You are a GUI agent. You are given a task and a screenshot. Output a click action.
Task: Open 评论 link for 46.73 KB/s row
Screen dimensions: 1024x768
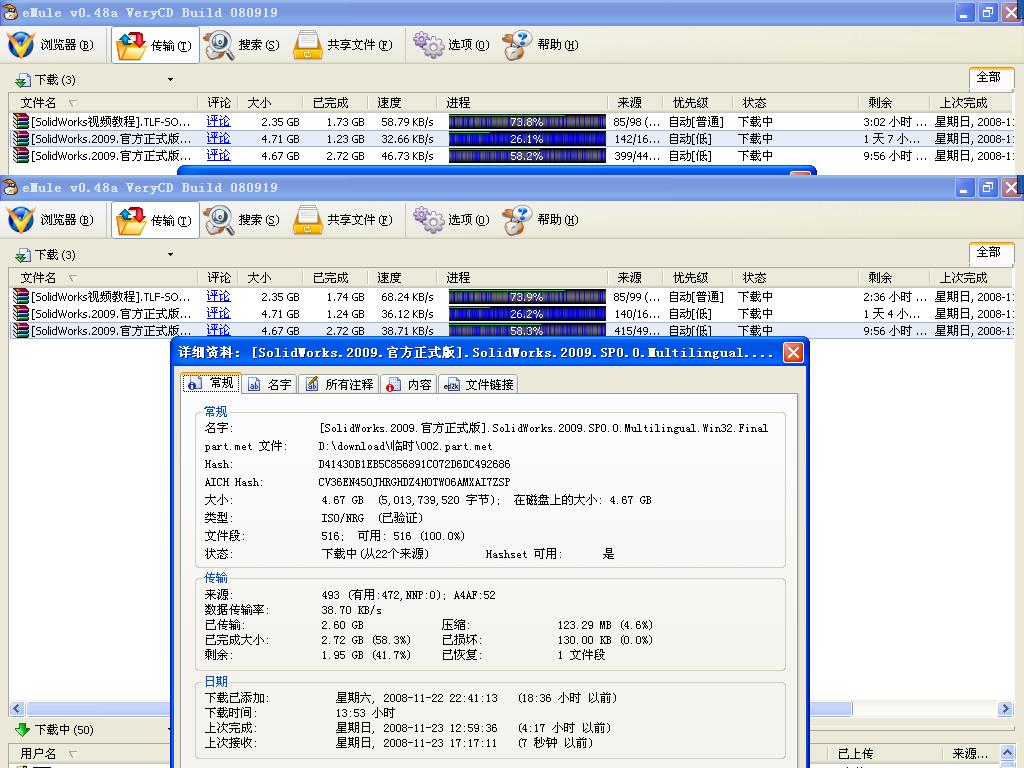click(218, 155)
